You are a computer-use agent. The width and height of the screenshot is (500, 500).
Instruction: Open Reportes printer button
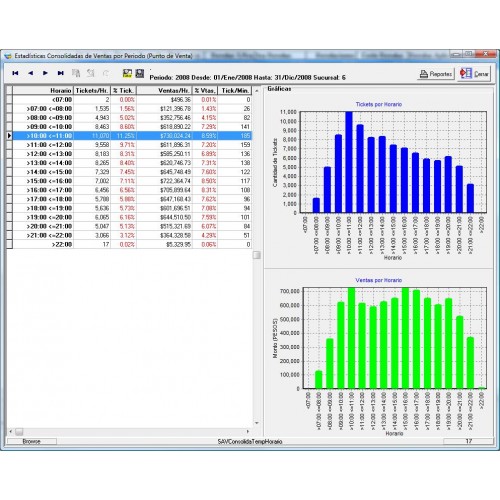(x=436, y=74)
